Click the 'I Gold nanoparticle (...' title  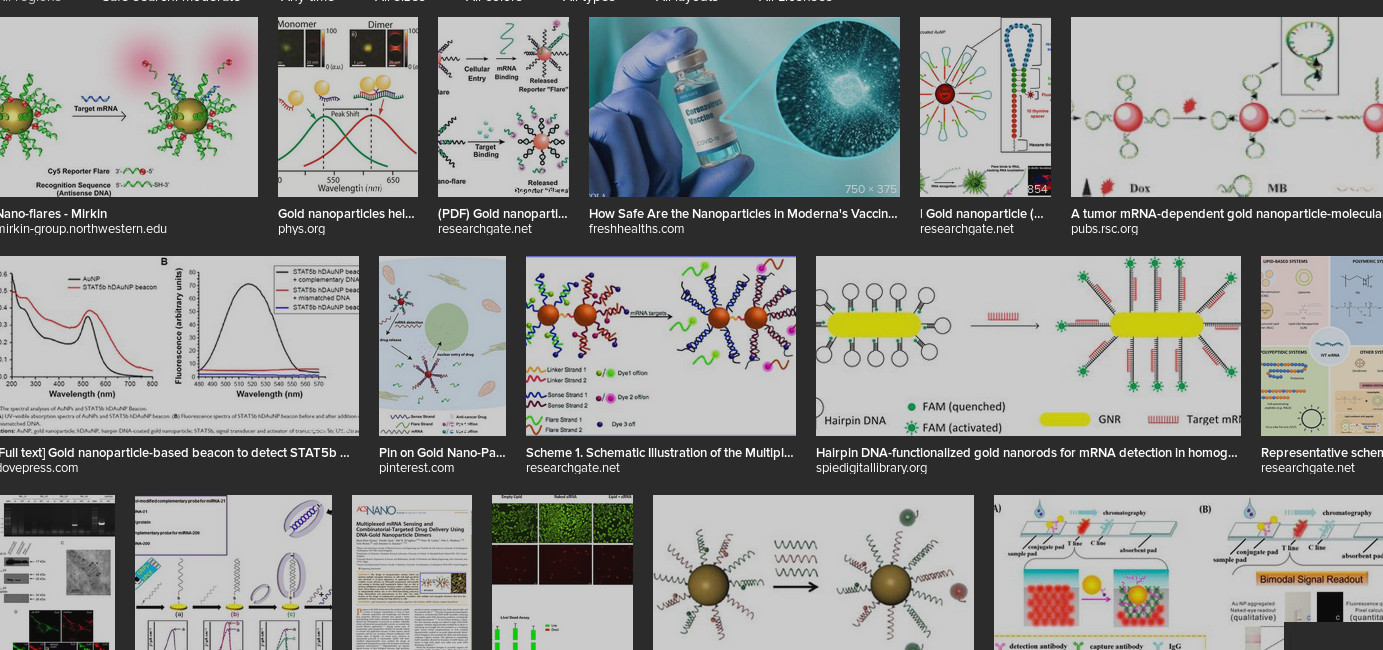point(982,214)
